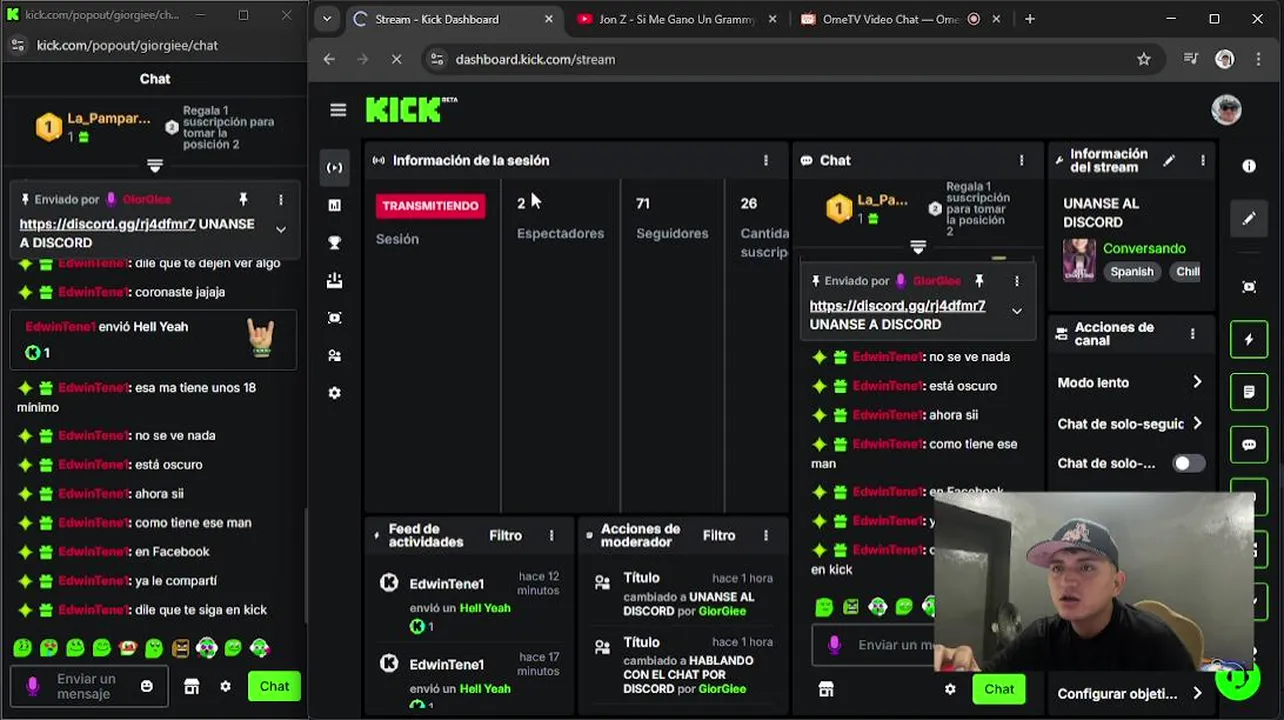Image resolution: width=1284 pixels, height=720 pixels.
Task: Switch to Stream - Kick Dashboard tab
Action: (x=453, y=19)
